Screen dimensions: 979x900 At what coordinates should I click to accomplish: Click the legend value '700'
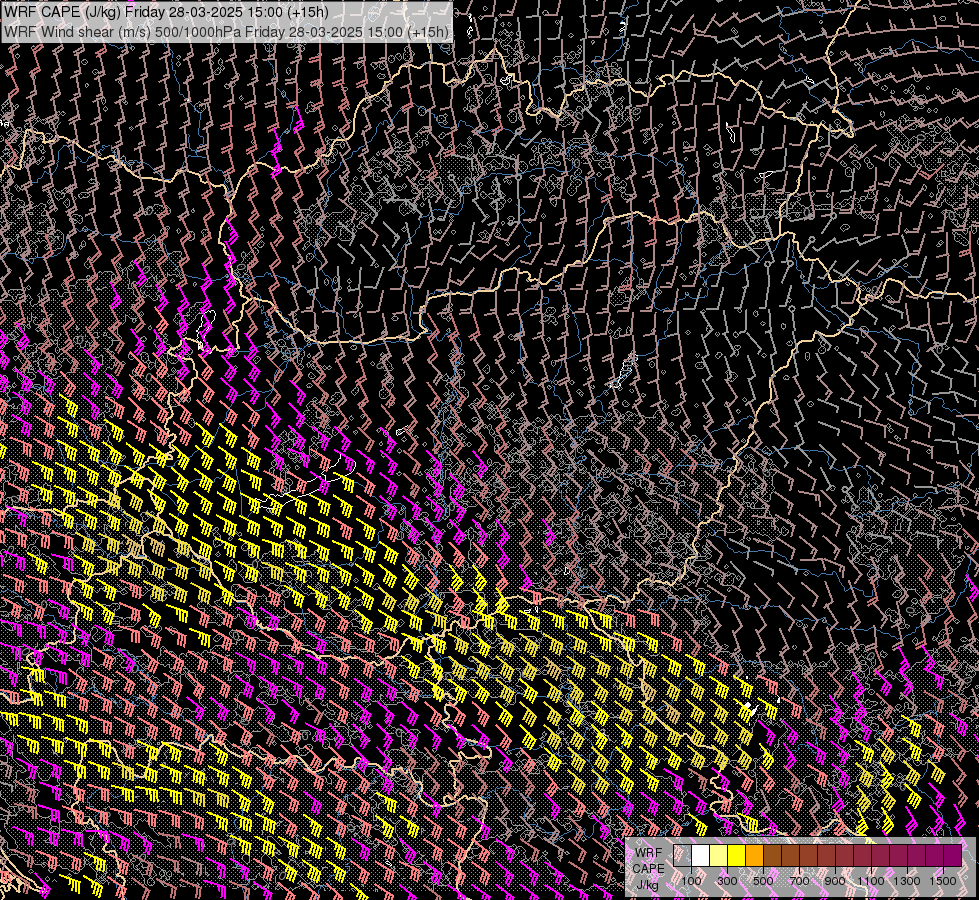(799, 881)
